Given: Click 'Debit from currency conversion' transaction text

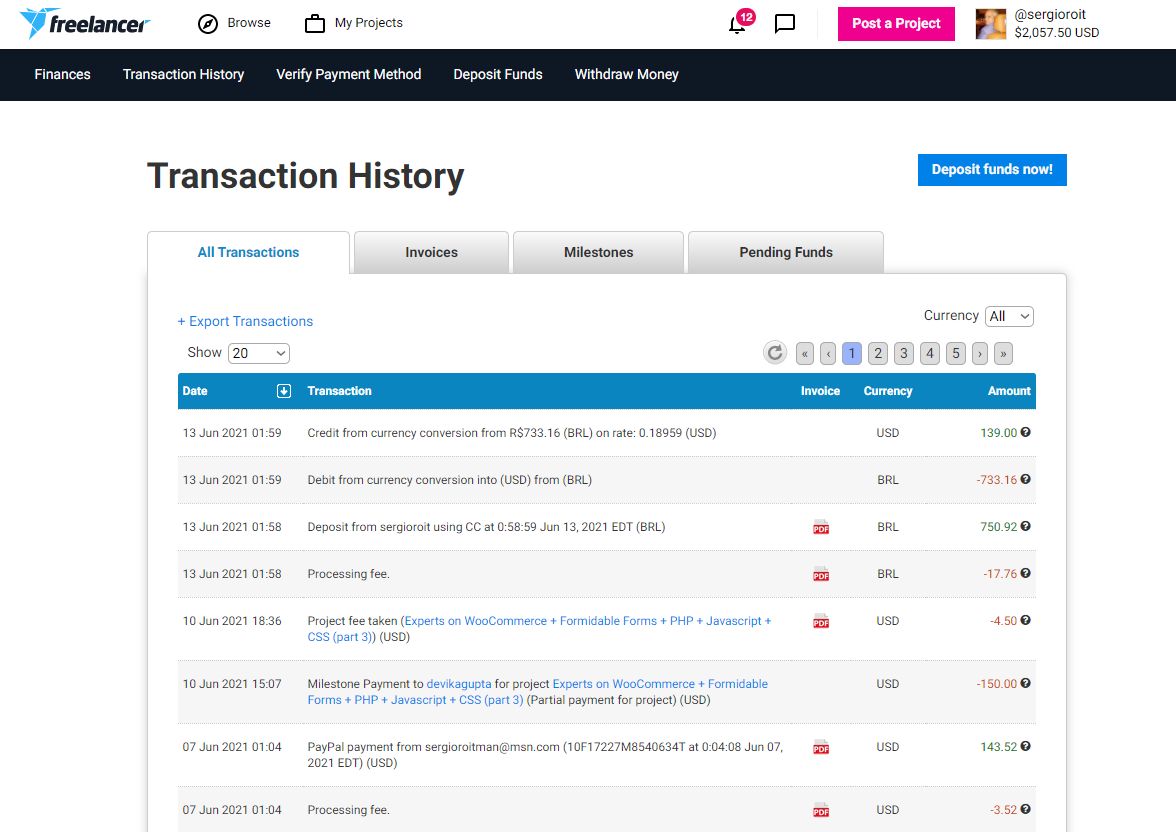Looking at the screenshot, I should (449, 480).
